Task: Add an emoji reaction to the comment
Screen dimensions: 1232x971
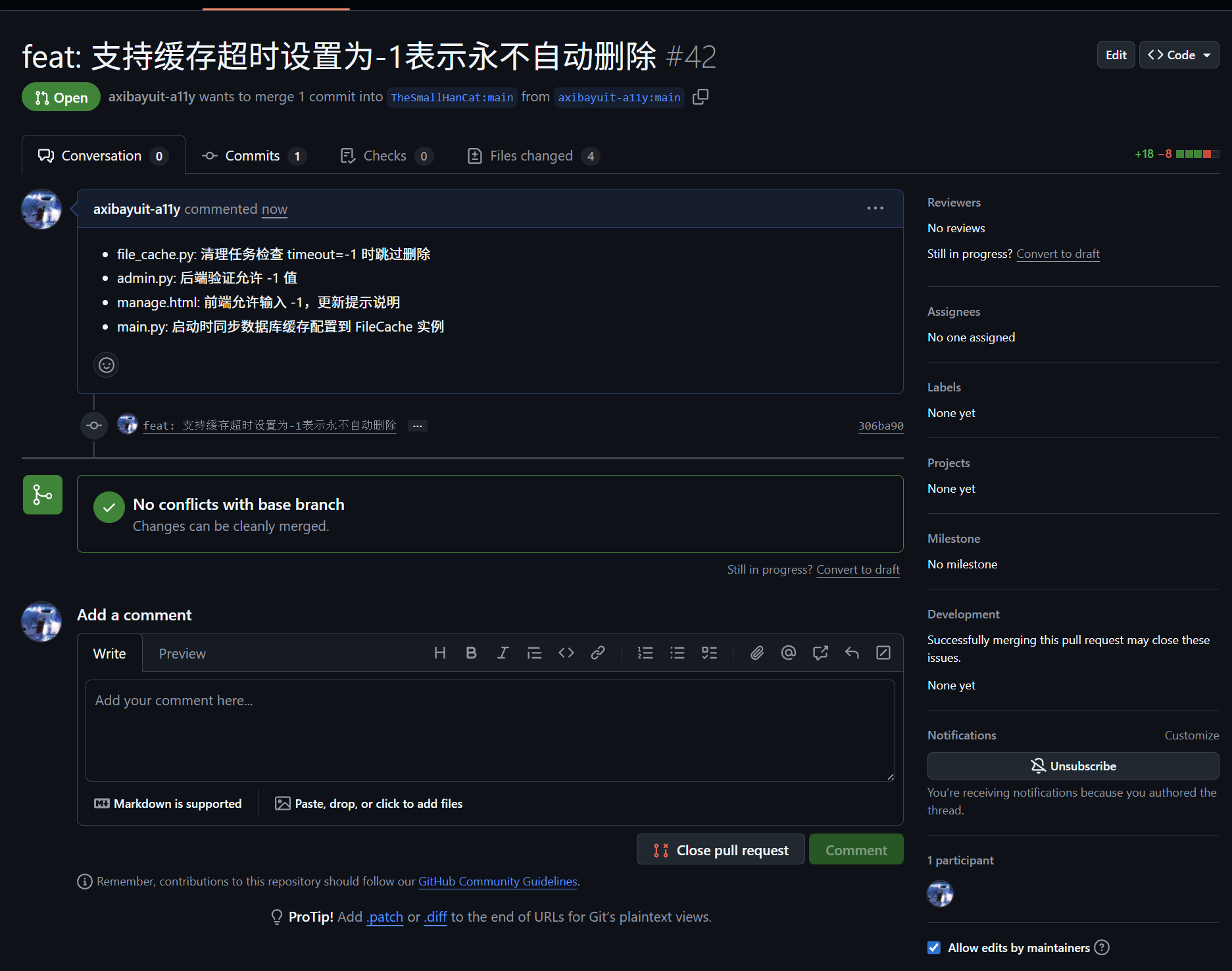Action: [107, 365]
